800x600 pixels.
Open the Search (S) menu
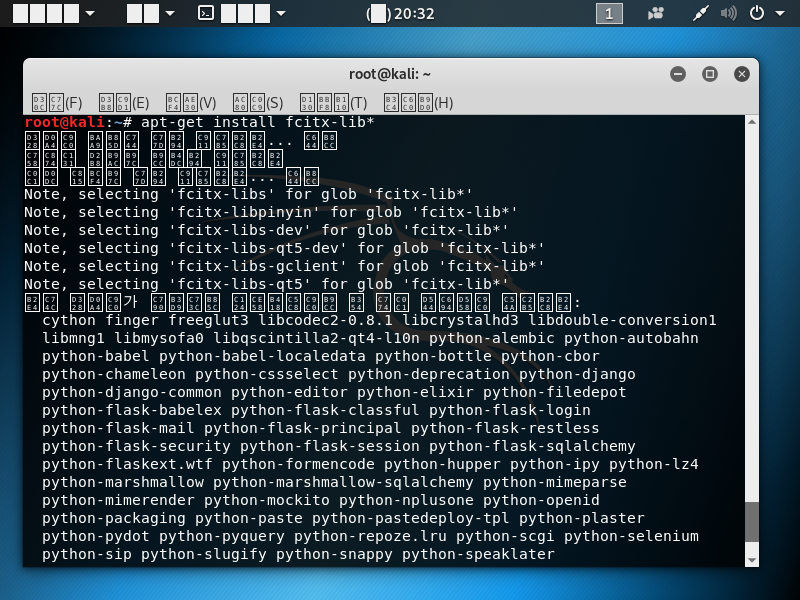[x=258, y=103]
